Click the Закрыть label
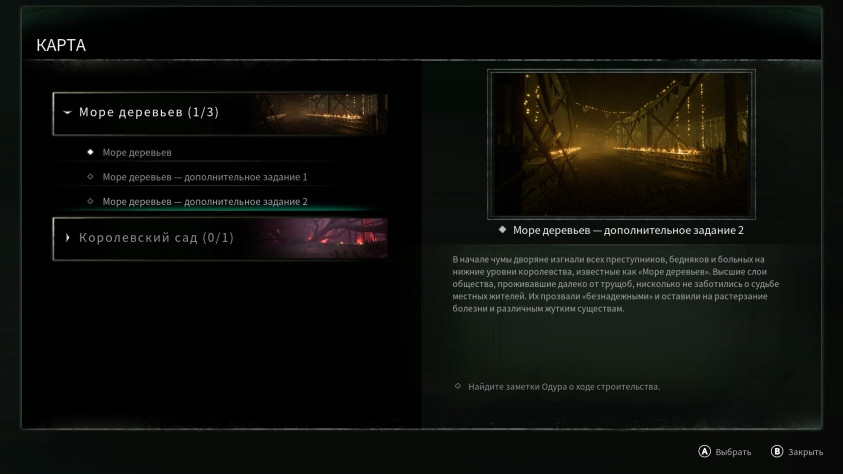843x474 pixels. [805, 452]
